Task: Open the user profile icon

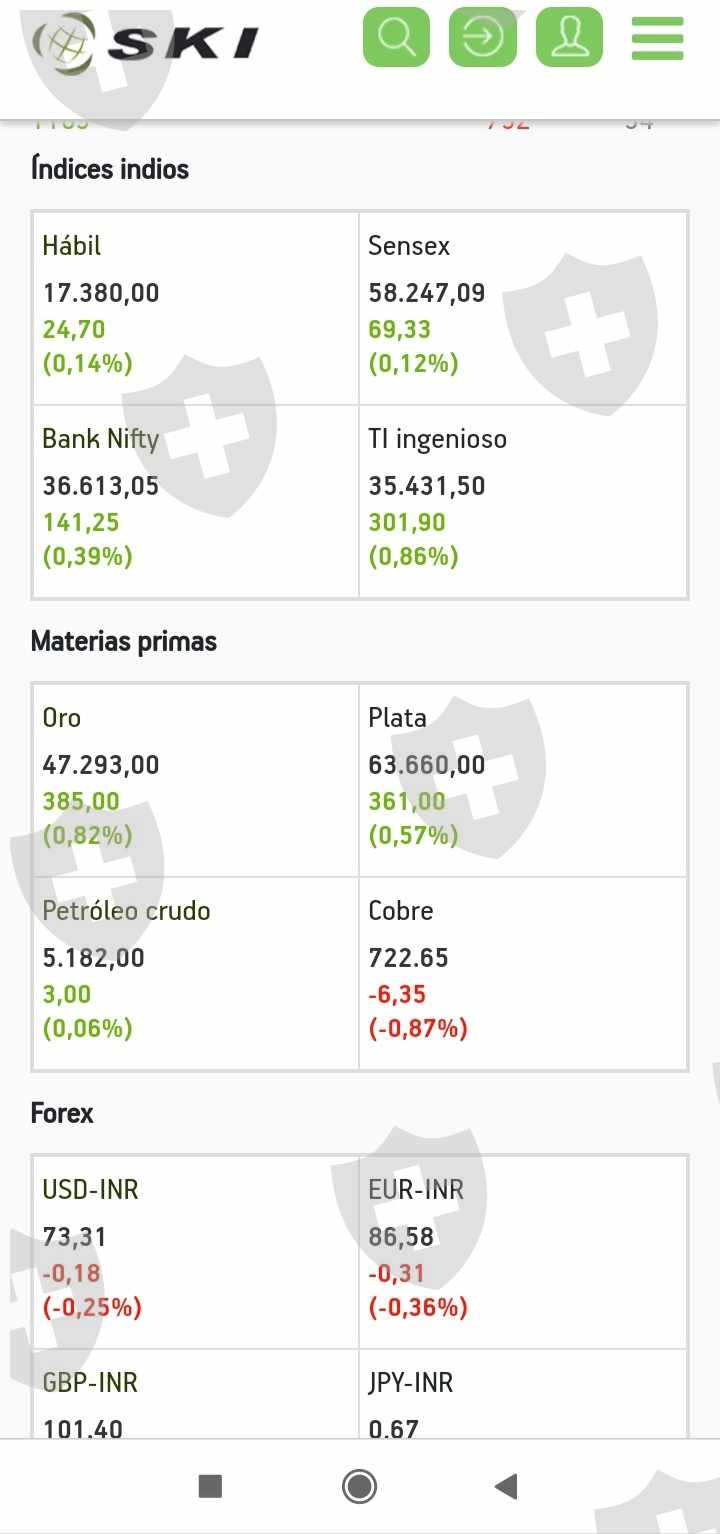Action: [570, 37]
